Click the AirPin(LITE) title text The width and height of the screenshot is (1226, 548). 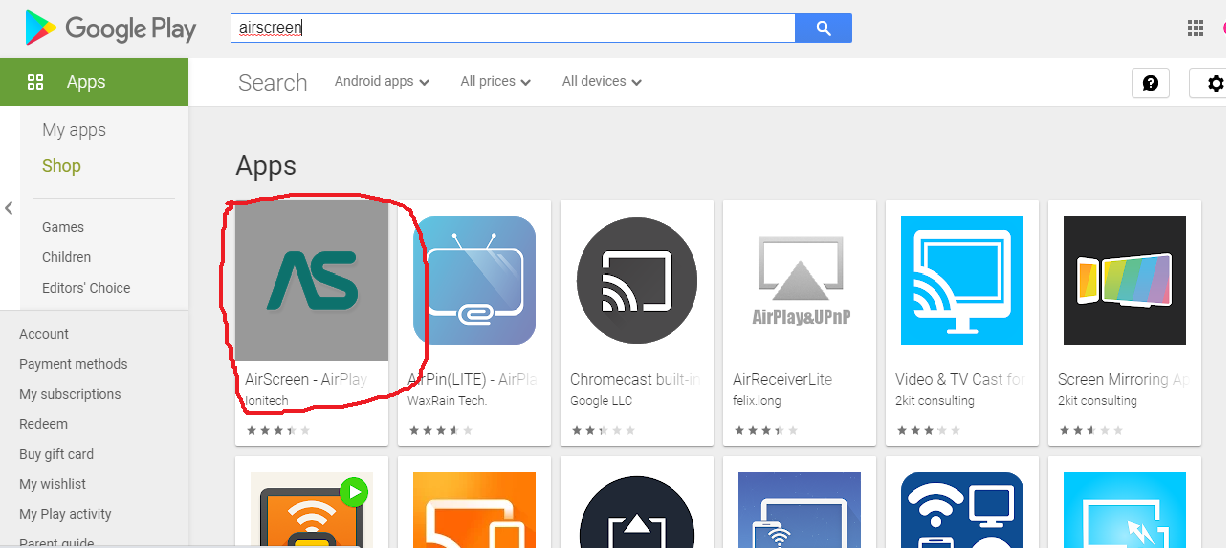point(472,380)
